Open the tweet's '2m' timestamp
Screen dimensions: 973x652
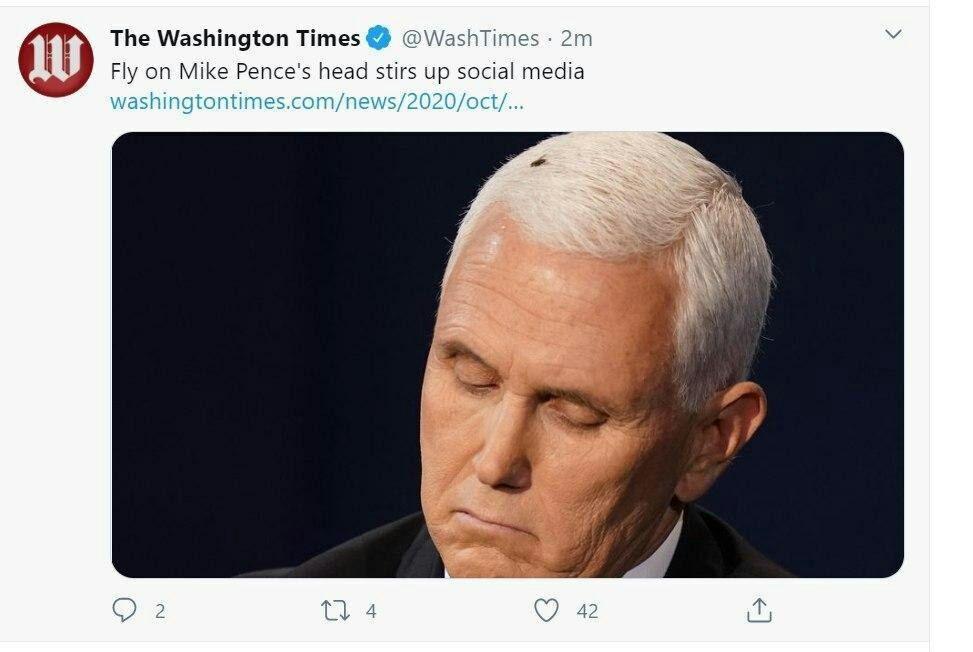[577, 39]
